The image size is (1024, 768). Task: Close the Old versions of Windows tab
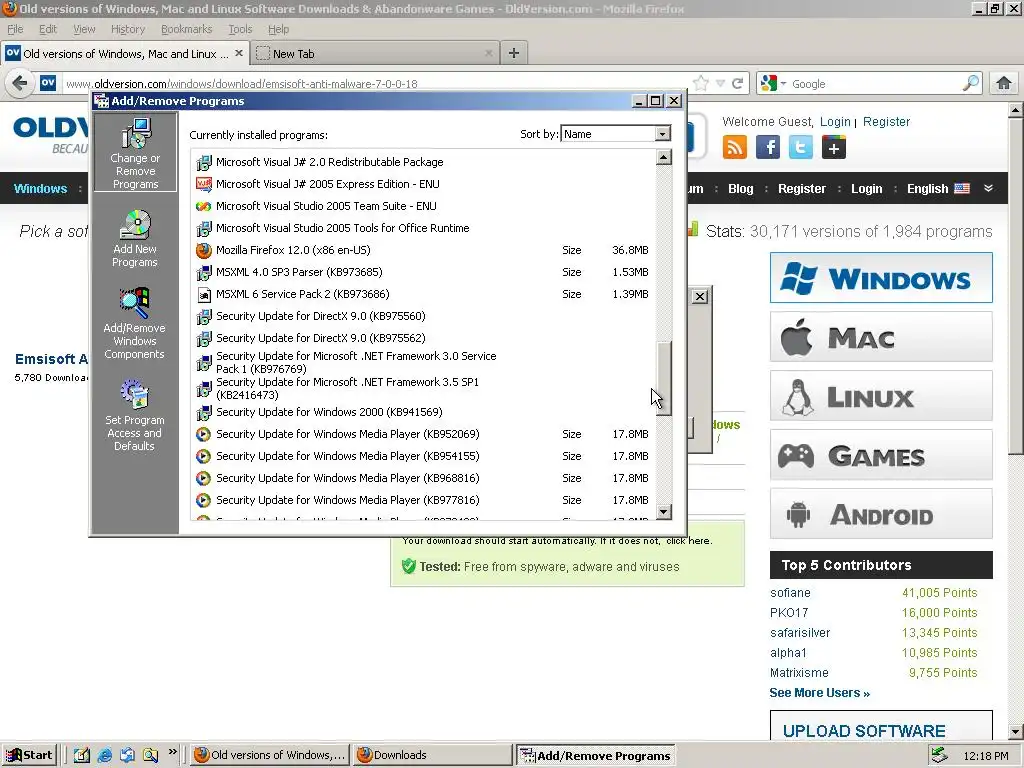tap(239, 53)
